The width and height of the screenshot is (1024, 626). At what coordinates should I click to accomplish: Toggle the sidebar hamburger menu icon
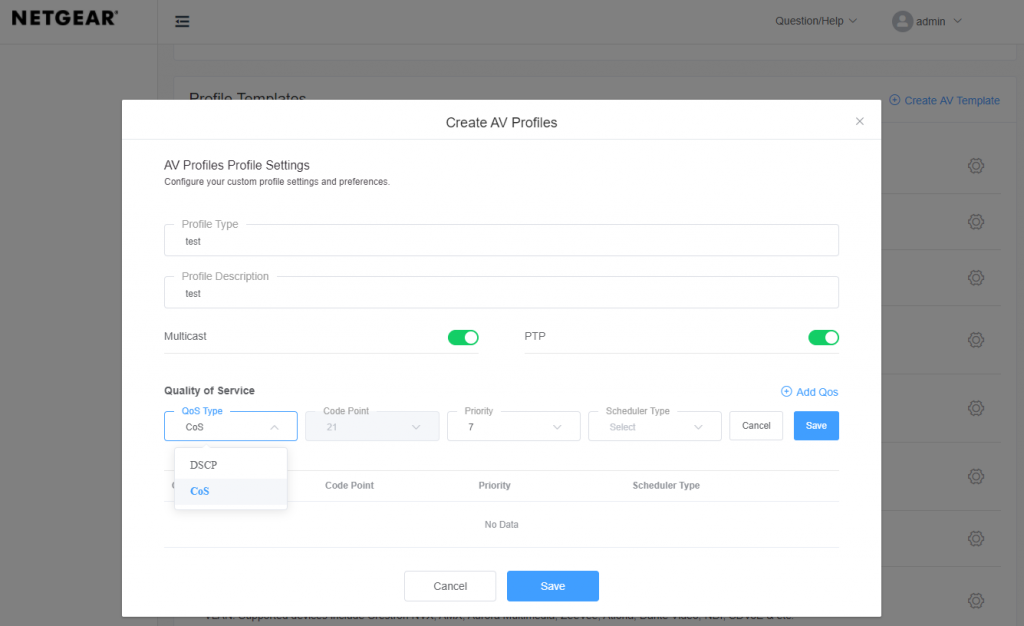182,22
